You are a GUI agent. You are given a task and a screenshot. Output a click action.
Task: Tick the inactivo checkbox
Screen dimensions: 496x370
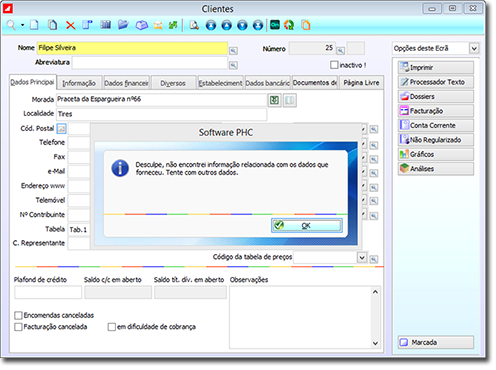334,65
